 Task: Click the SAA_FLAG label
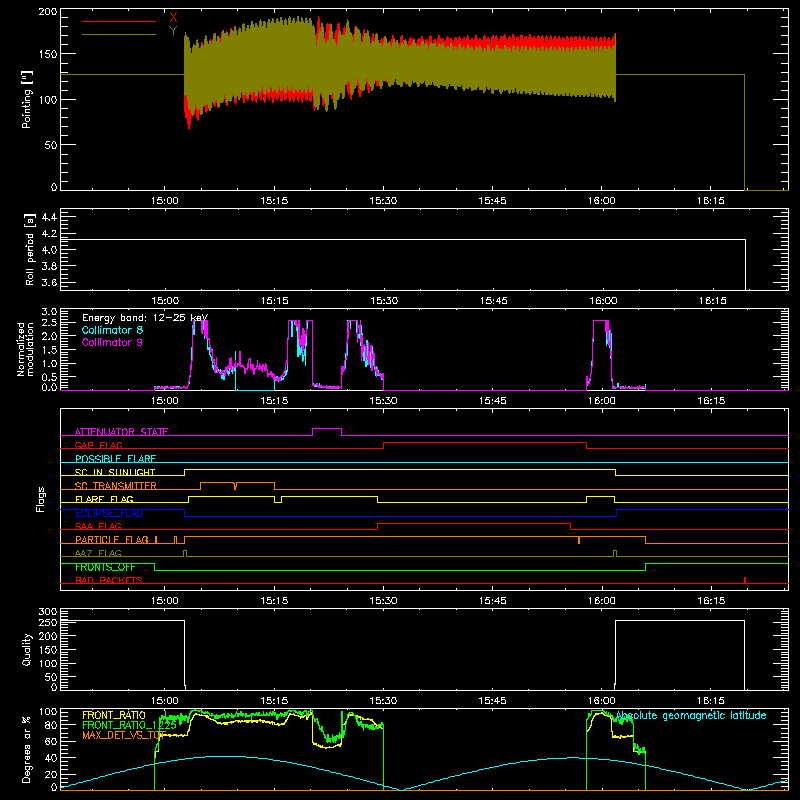(98, 526)
